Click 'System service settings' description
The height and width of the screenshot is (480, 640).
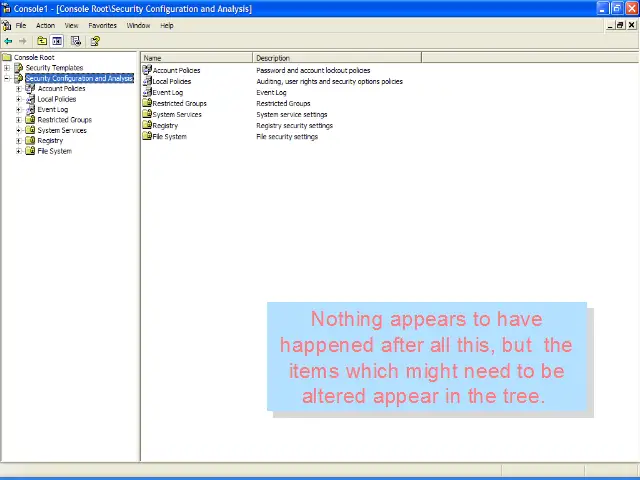coord(292,114)
